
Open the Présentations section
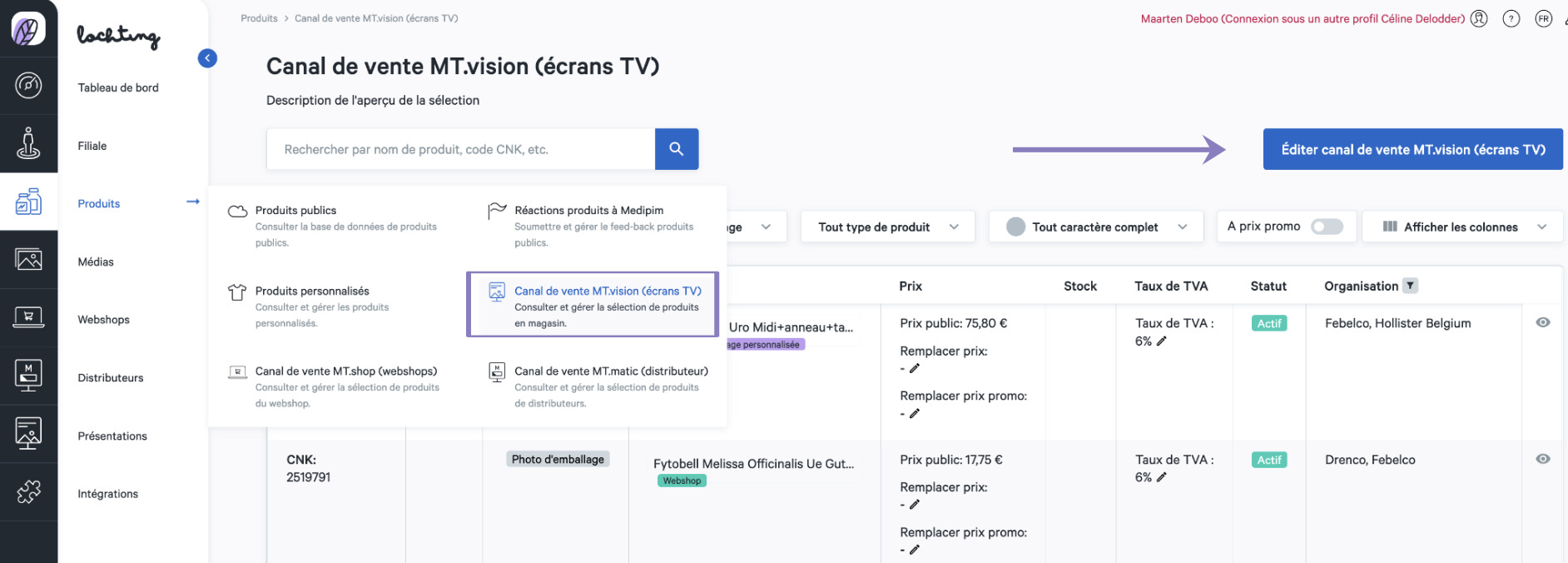pyautogui.click(x=112, y=436)
